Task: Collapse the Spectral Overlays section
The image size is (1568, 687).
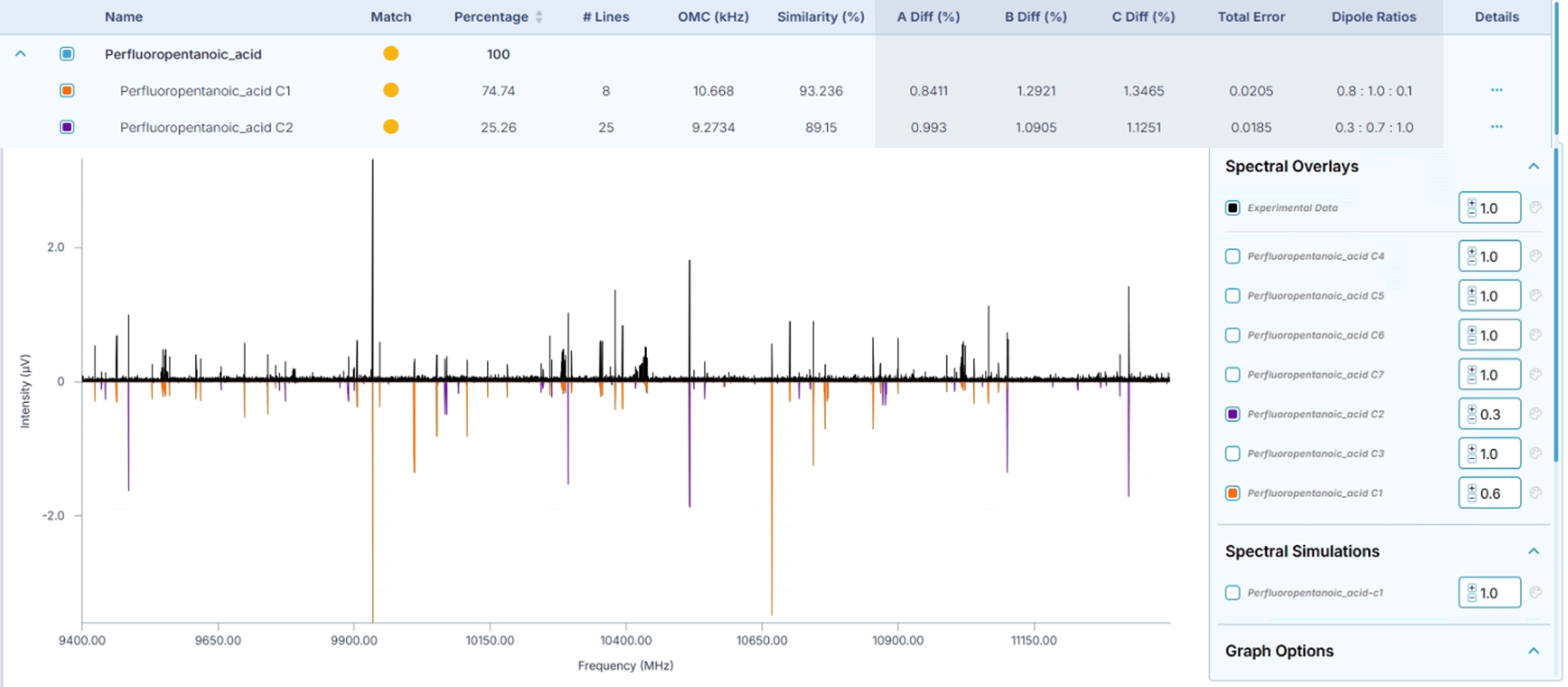Action: coord(1534,166)
